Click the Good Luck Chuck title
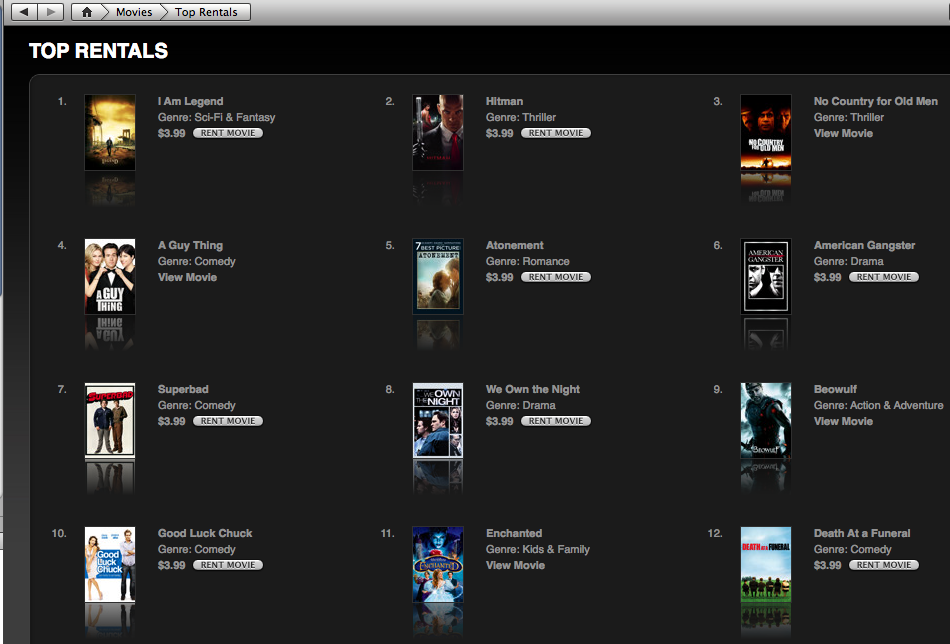 tap(205, 534)
